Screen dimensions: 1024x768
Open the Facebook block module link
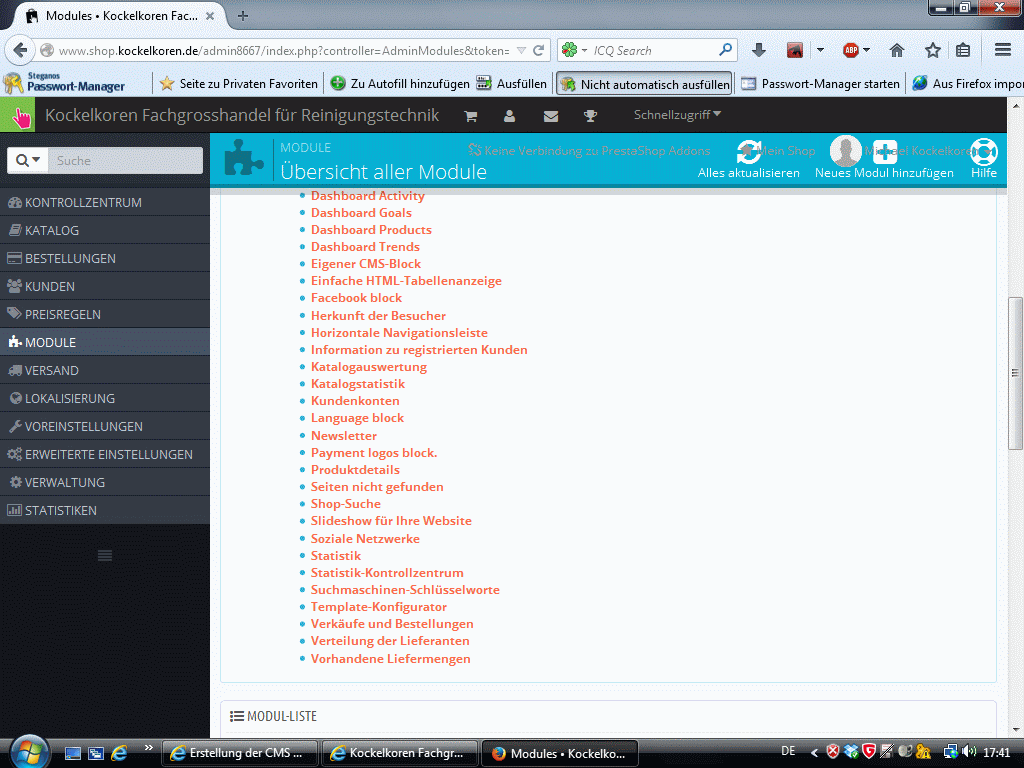coord(356,298)
